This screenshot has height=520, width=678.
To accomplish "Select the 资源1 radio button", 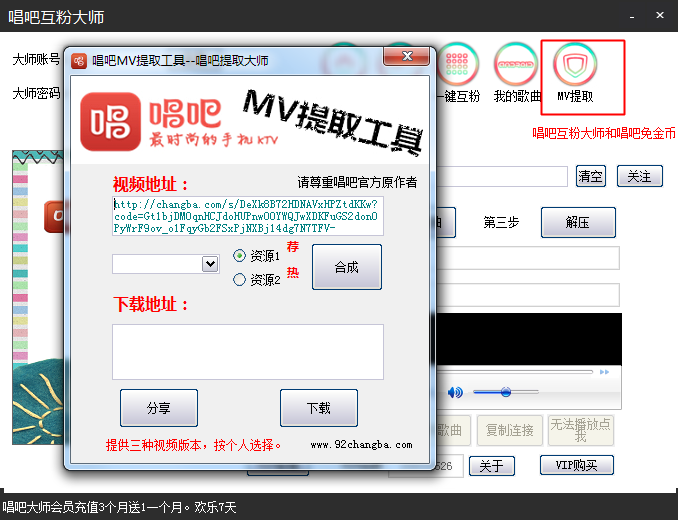I will tap(239, 256).
